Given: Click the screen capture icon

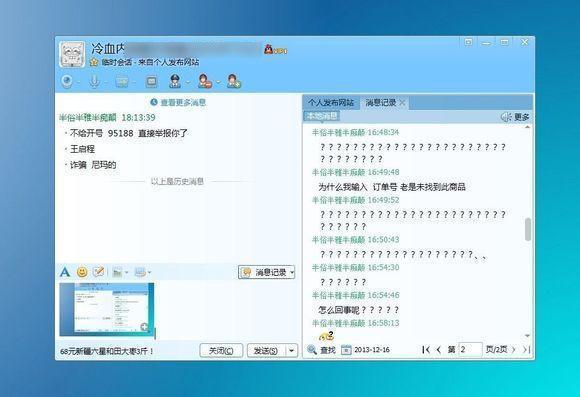Looking at the screenshot, I should (x=140, y=273).
